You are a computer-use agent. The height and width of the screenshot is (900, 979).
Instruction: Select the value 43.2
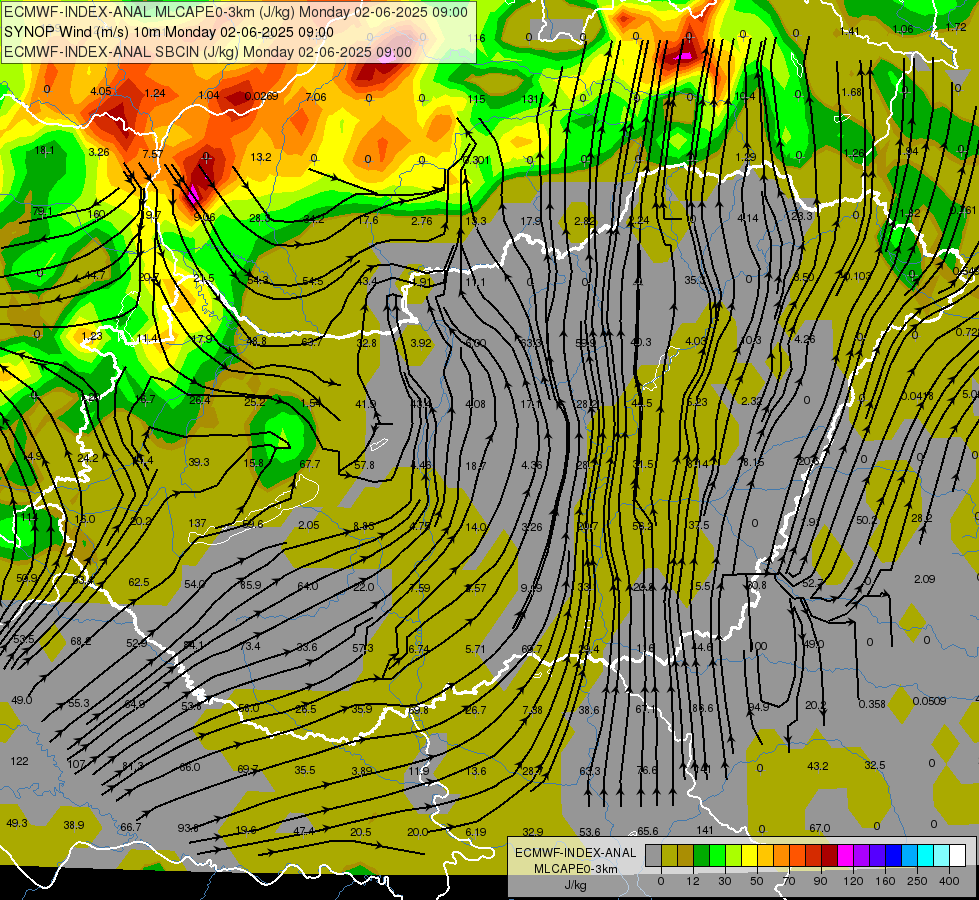(x=818, y=766)
